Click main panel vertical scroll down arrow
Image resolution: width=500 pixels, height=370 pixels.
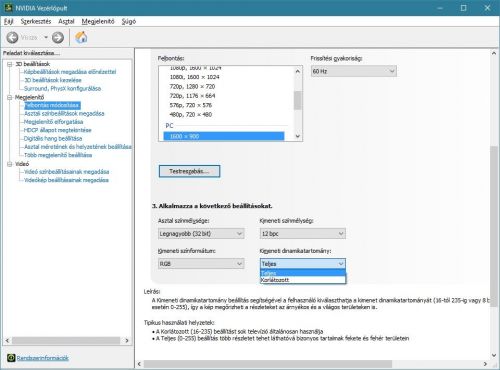click(x=494, y=355)
